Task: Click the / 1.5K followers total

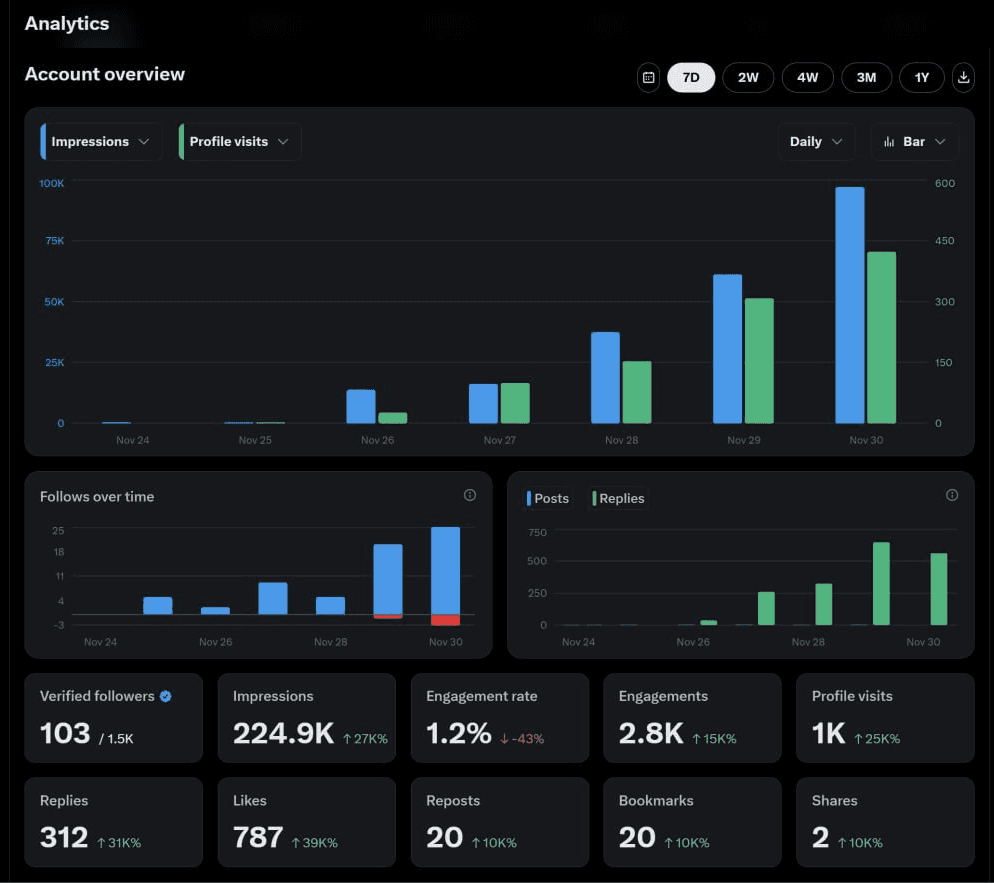Action: [x=116, y=738]
